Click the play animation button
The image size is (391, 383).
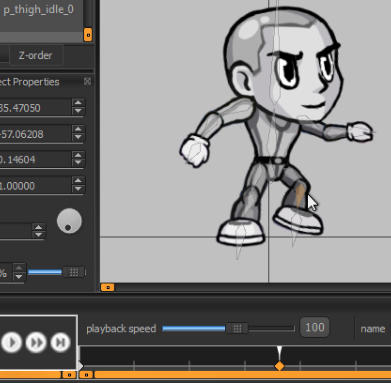pos(12,342)
